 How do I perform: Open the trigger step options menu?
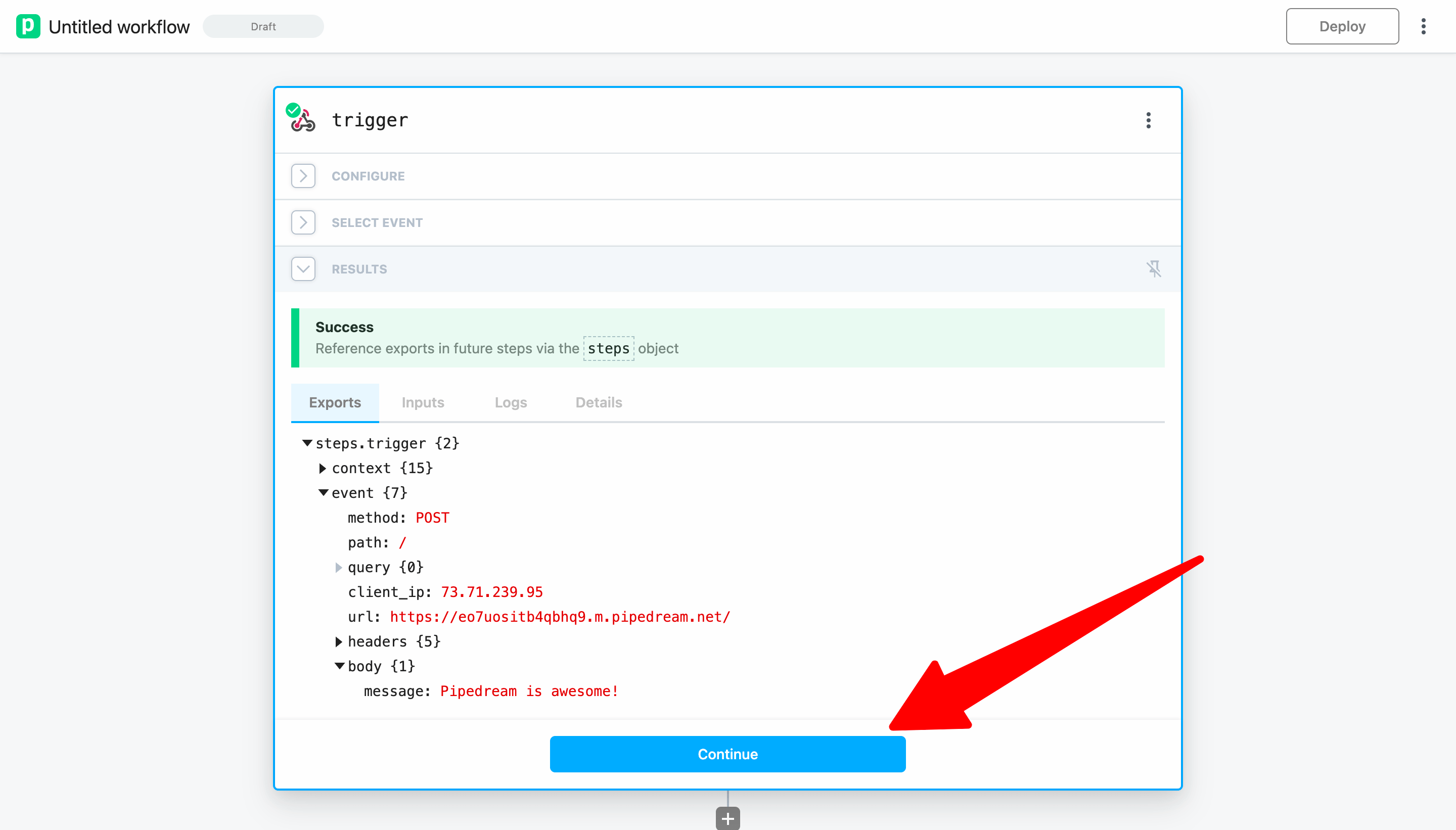(x=1148, y=120)
